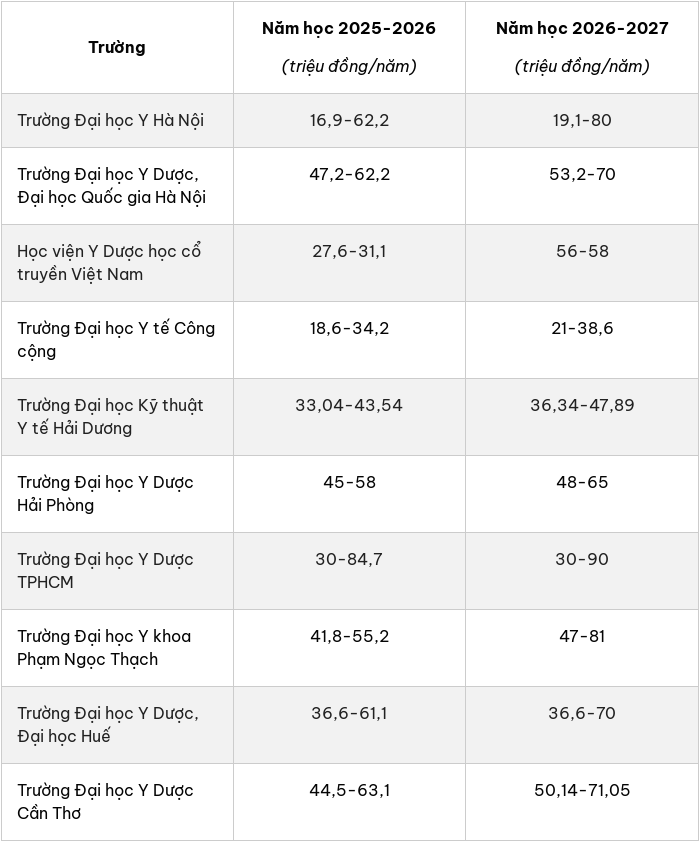The width and height of the screenshot is (700, 842).
Task: Click the 56-58 tuition value
Action: [582, 251]
